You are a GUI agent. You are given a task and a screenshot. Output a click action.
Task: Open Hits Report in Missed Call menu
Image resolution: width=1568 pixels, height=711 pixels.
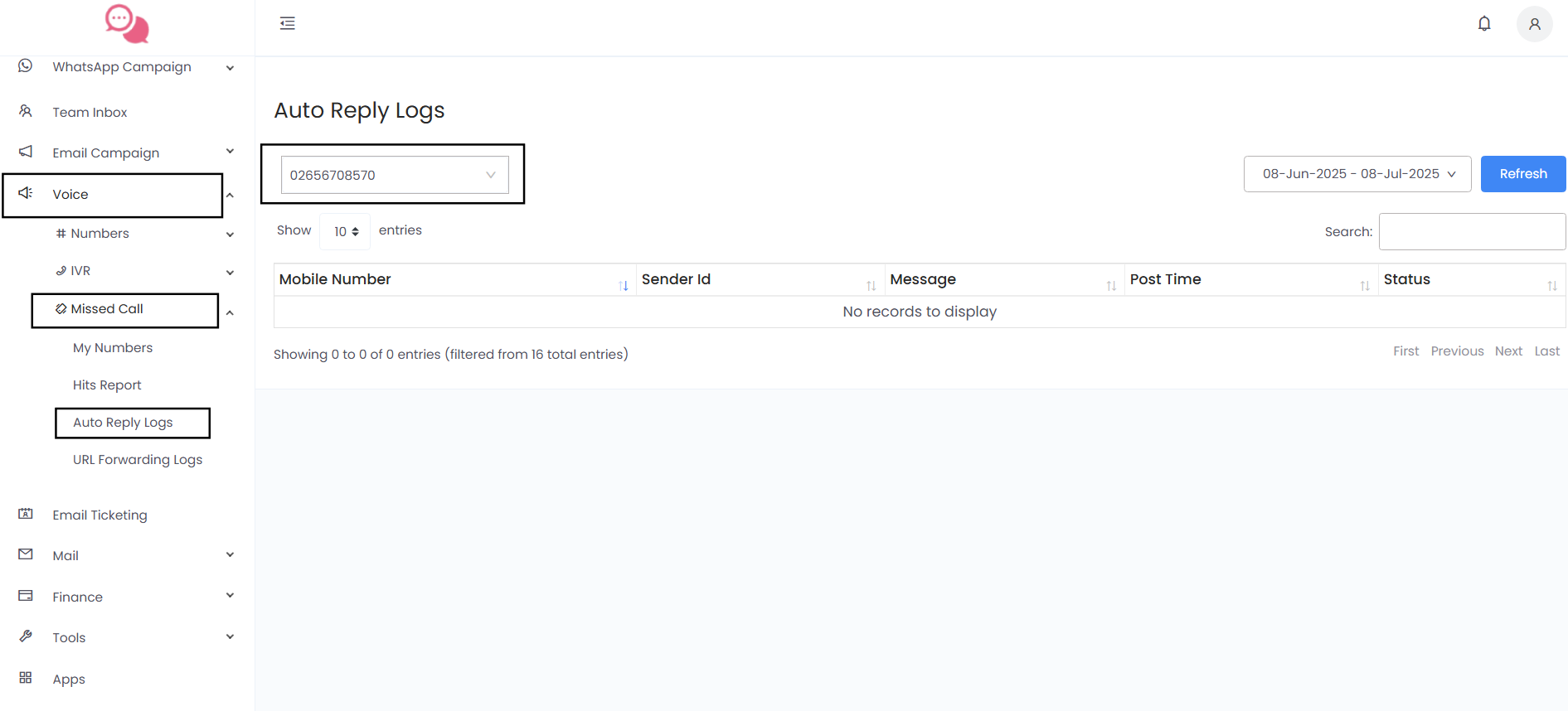(x=107, y=385)
